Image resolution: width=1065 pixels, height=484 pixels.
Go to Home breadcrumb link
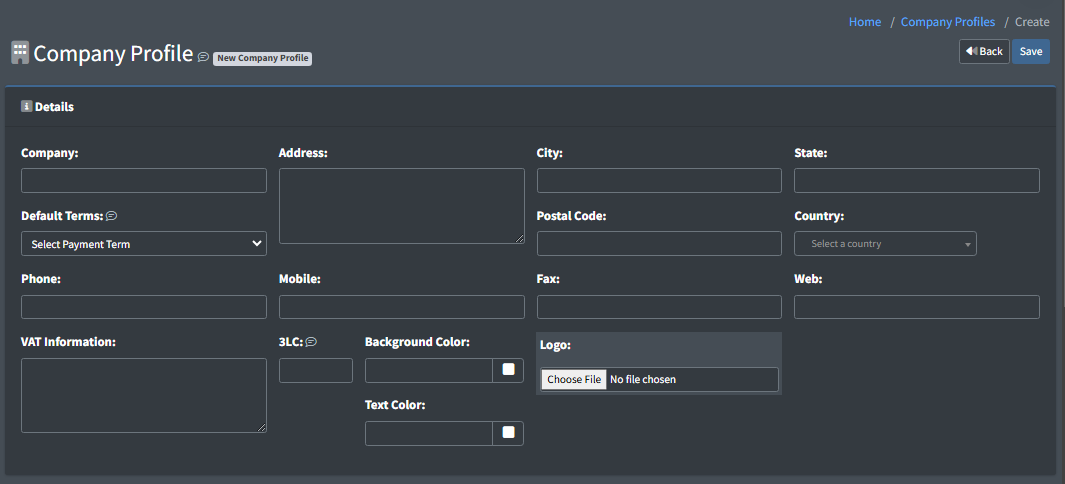(x=865, y=22)
